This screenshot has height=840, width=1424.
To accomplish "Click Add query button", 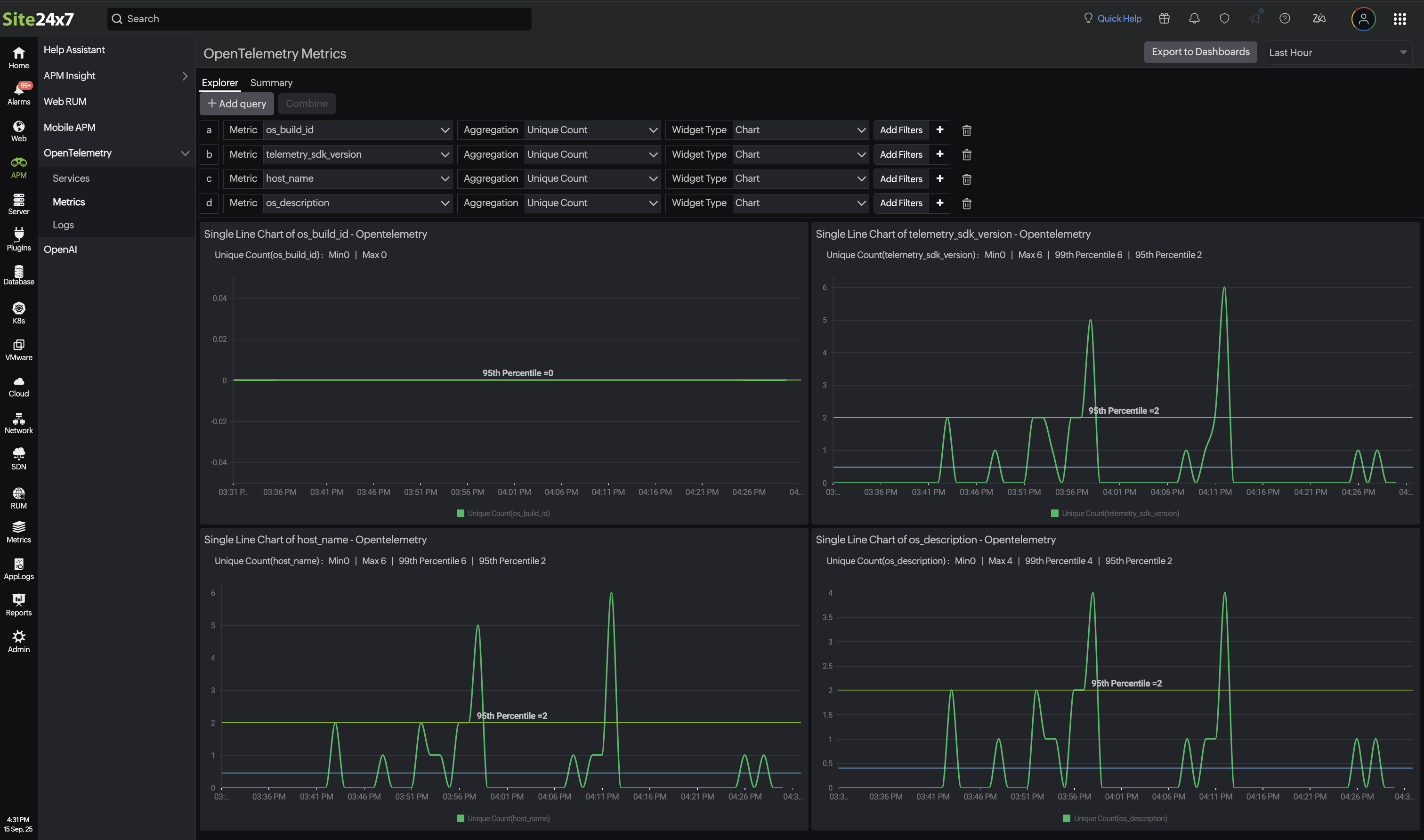I will pyautogui.click(x=236, y=104).
